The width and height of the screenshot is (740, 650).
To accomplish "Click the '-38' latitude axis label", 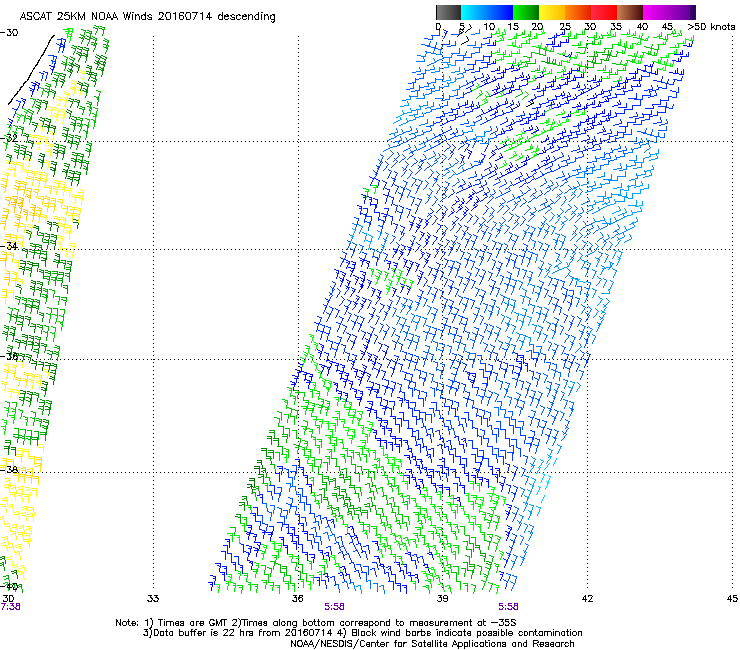I will (9, 469).
